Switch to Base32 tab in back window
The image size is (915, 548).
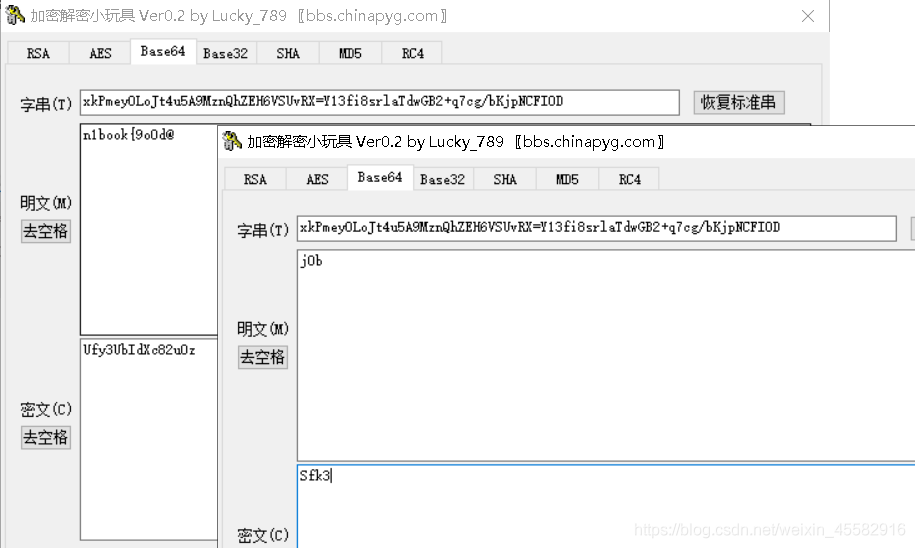pos(225,53)
